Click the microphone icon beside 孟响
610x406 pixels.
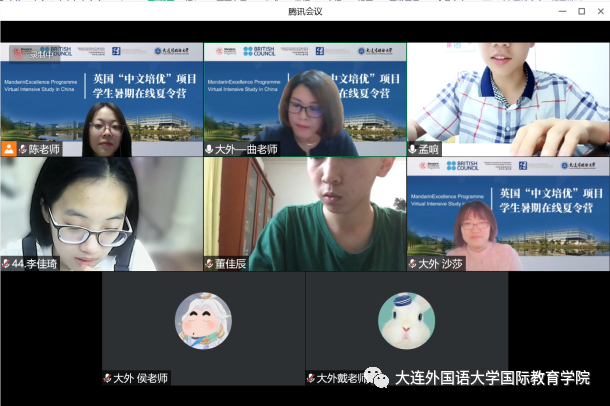click(412, 149)
